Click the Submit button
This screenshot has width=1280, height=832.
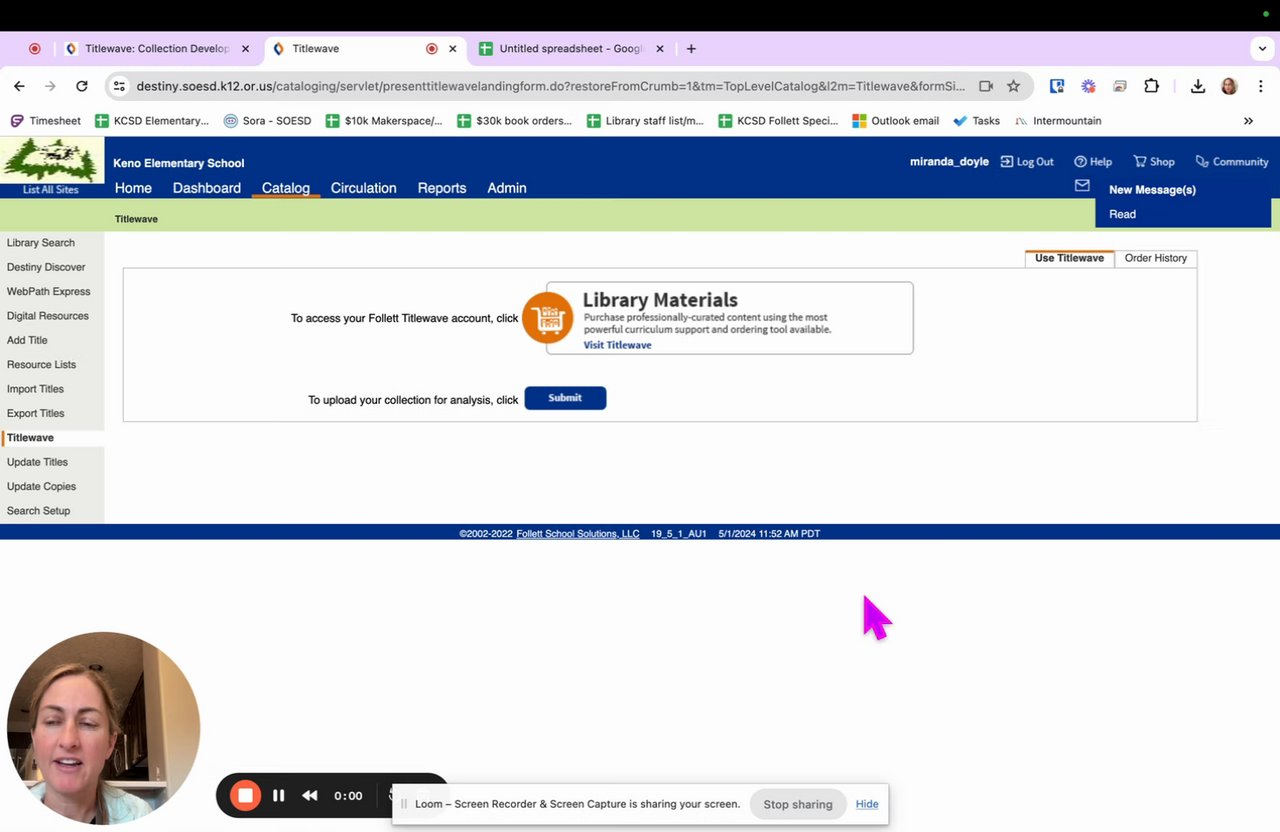565,398
